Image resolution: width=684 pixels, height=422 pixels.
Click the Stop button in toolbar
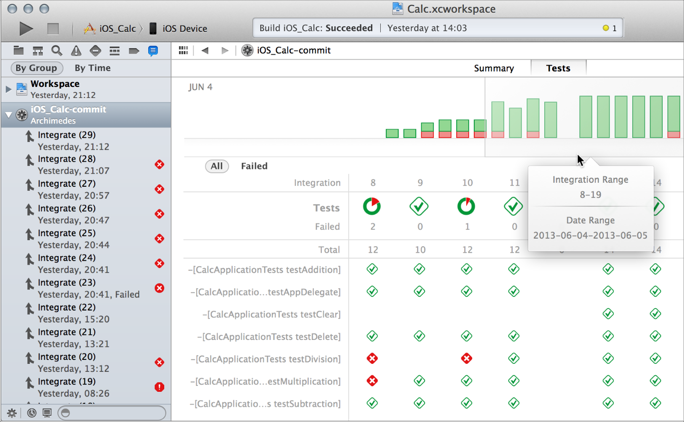53,28
